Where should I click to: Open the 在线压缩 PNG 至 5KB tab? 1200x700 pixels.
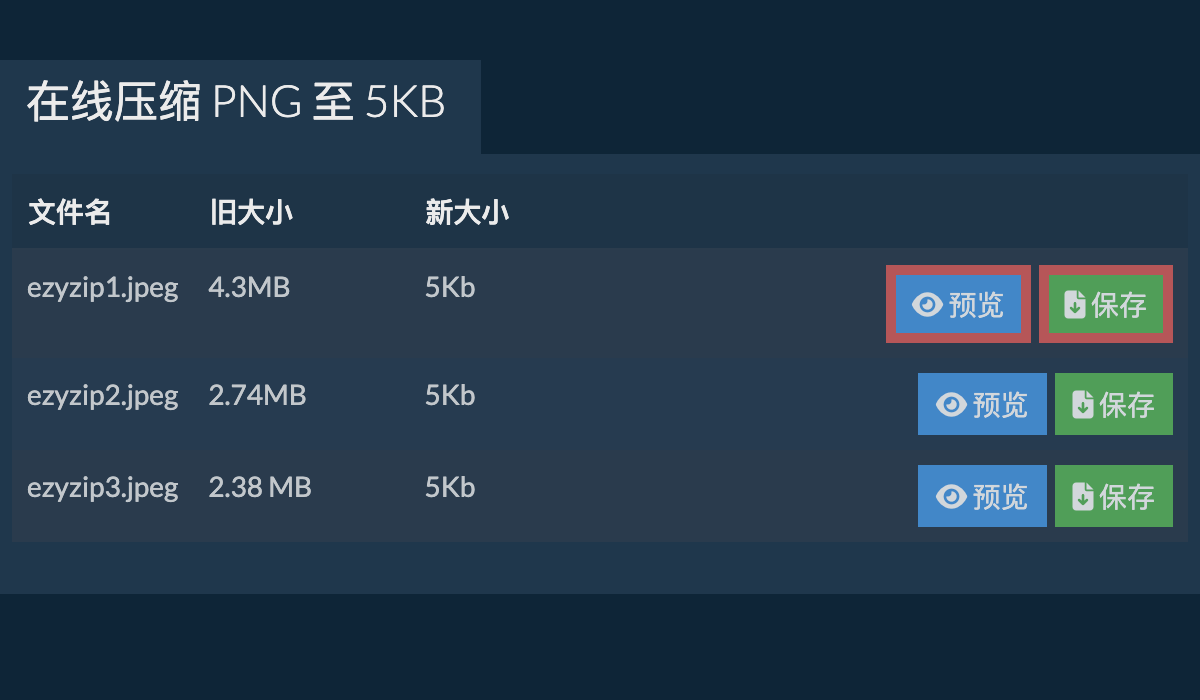click(x=236, y=104)
